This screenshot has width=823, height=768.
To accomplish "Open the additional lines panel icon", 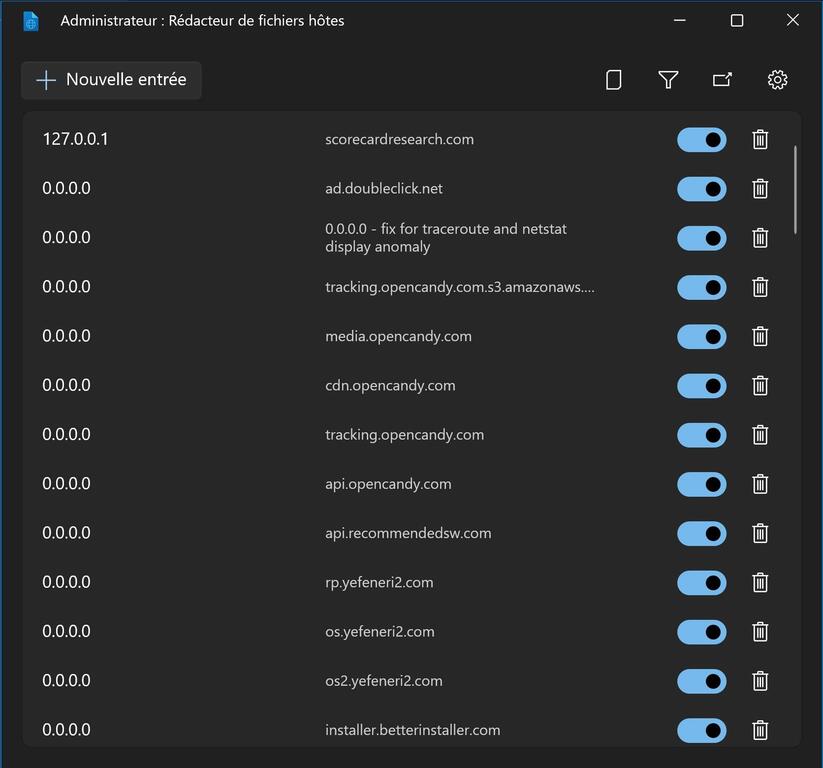I will (x=614, y=80).
